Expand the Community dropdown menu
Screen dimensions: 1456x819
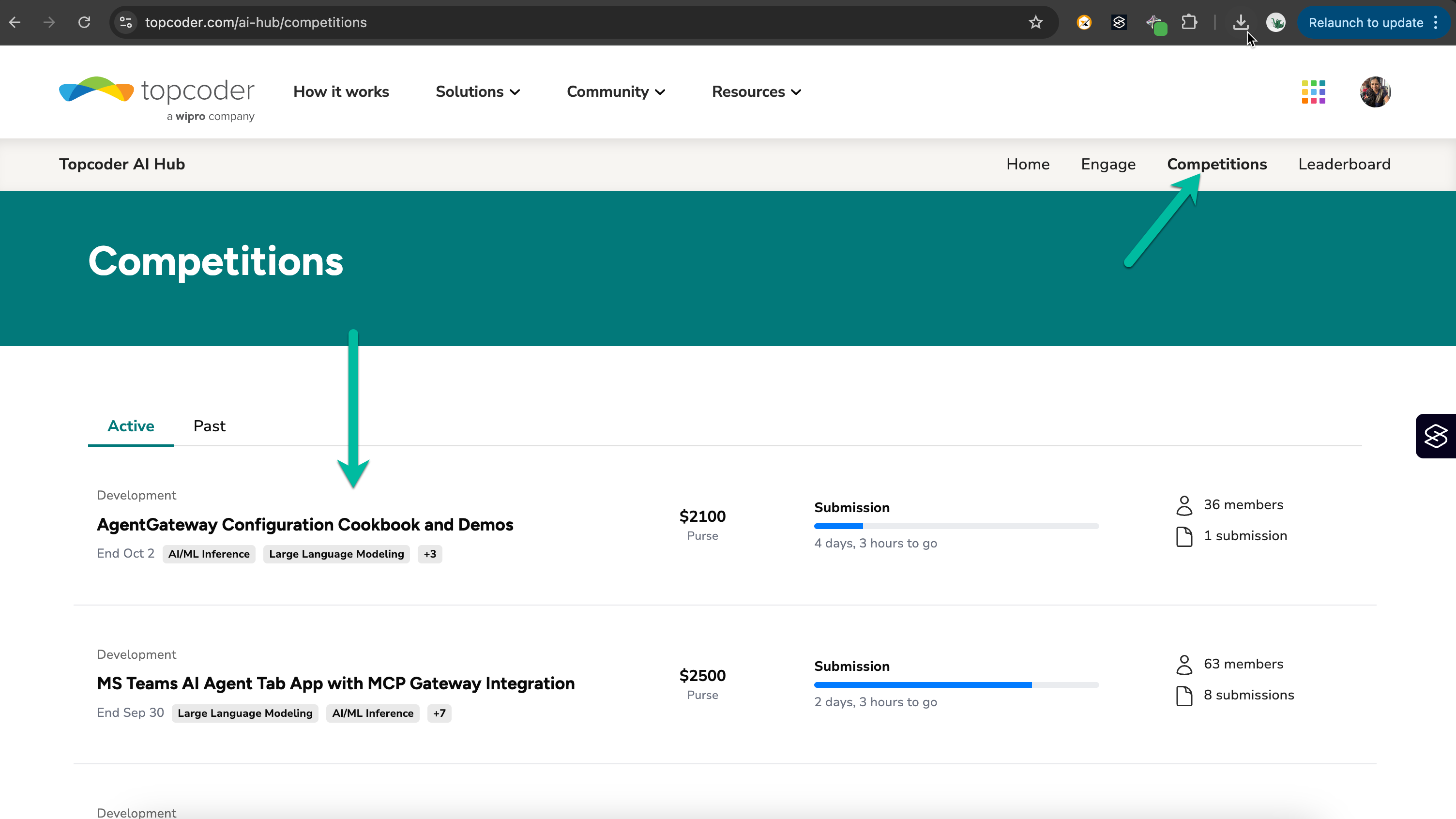616,91
